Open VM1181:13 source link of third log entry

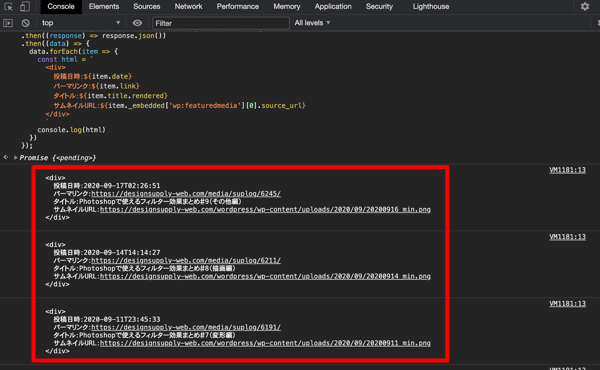[x=567, y=304]
